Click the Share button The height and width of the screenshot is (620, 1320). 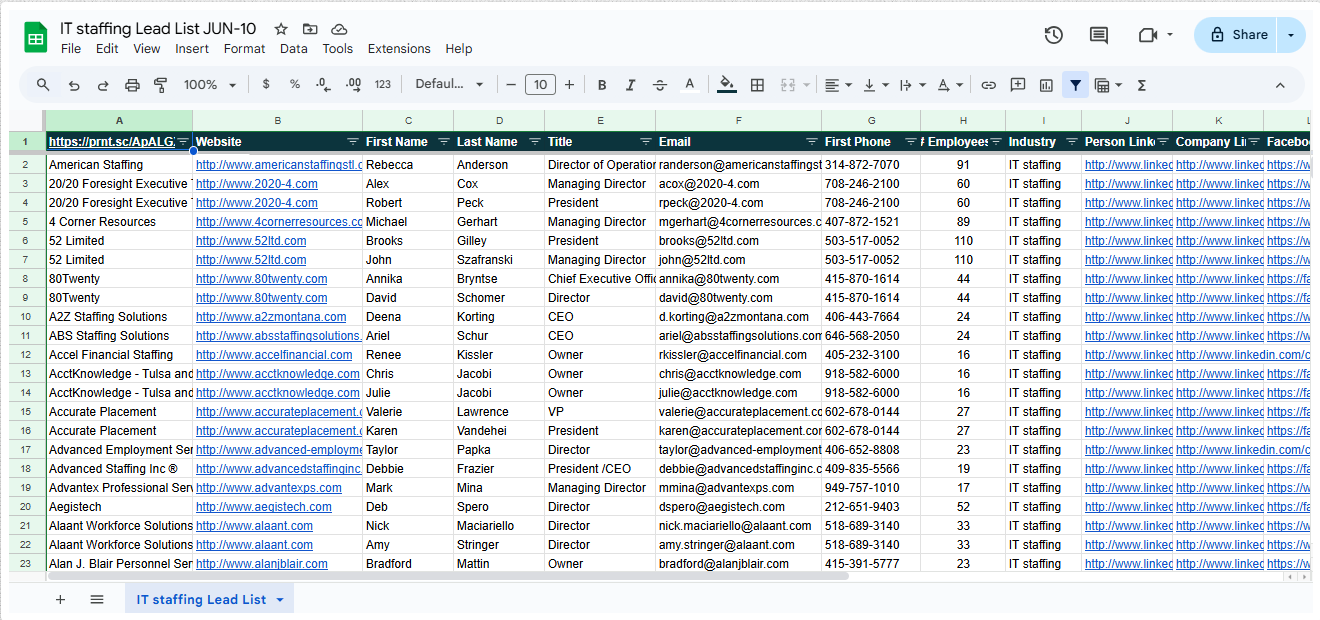coord(1236,35)
